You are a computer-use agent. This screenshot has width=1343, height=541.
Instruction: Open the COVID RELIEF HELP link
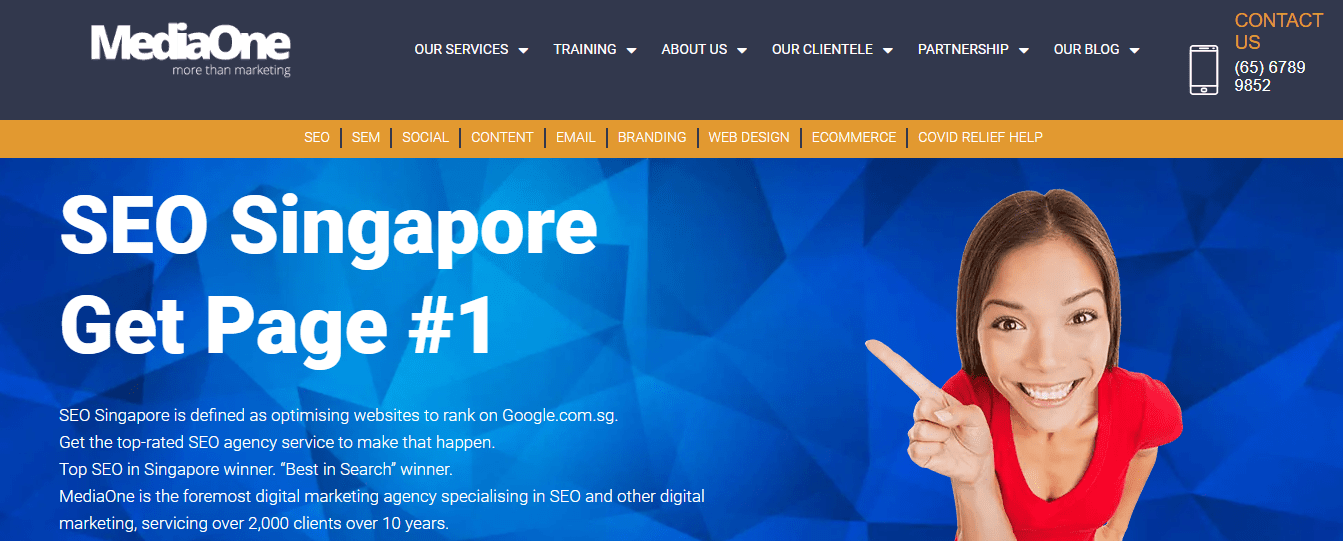click(980, 137)
